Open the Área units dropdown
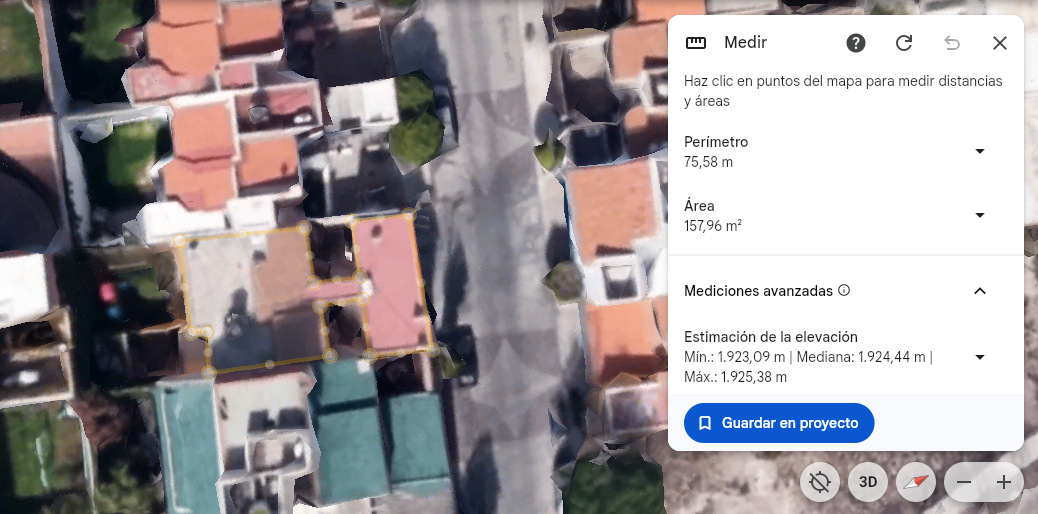 [980, 215]
